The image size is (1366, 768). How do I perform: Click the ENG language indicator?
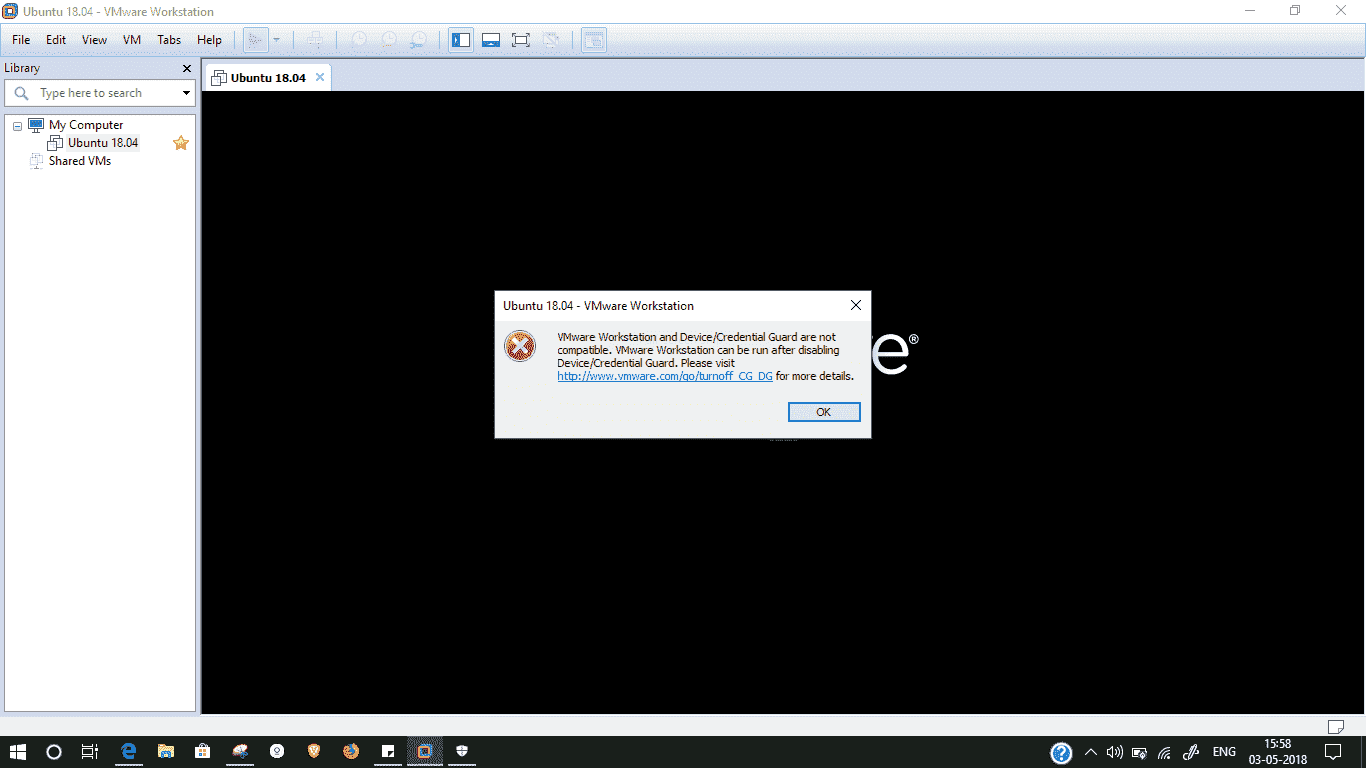[x=1224, y=752]
